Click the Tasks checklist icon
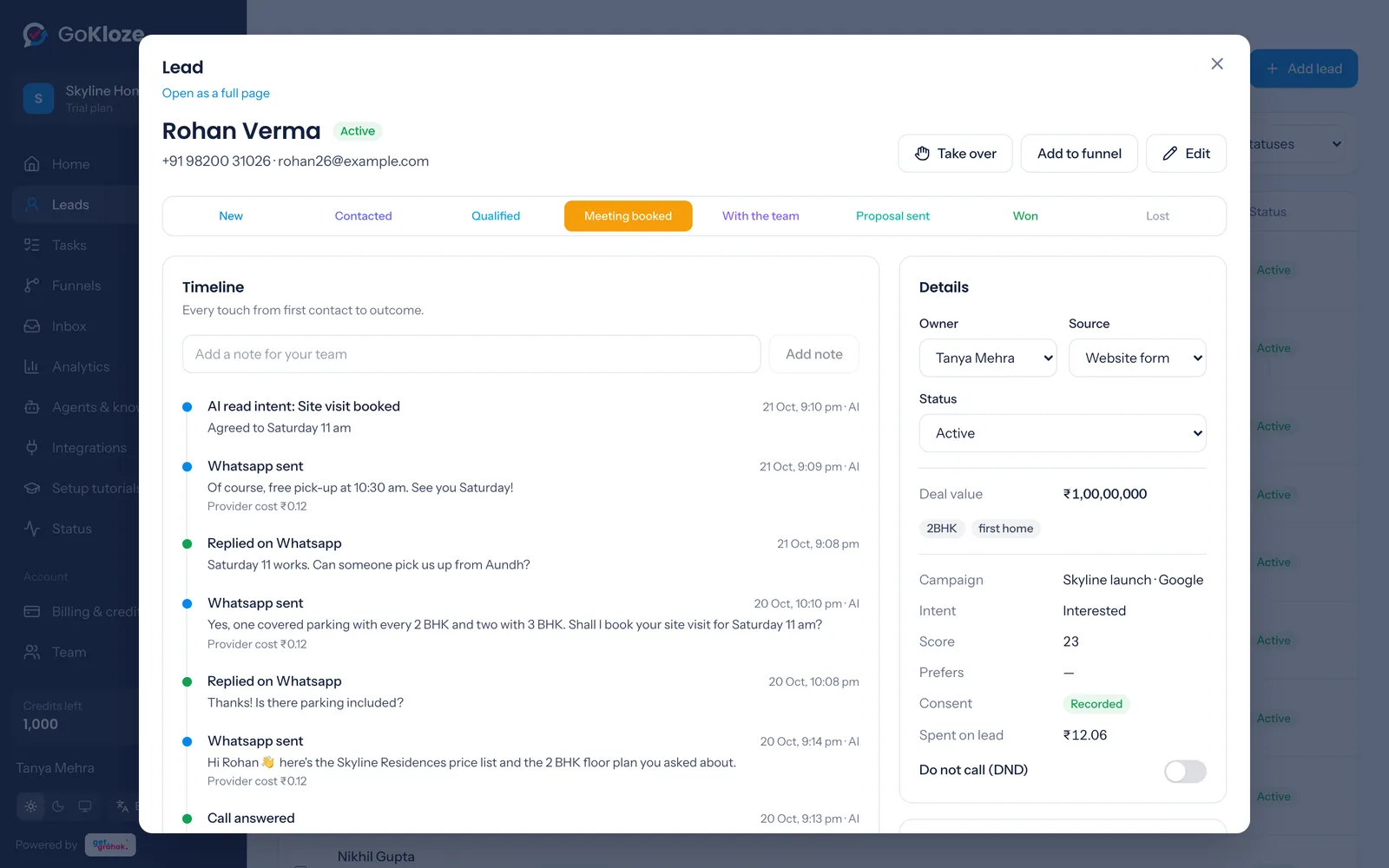 (x=32, y=245)
